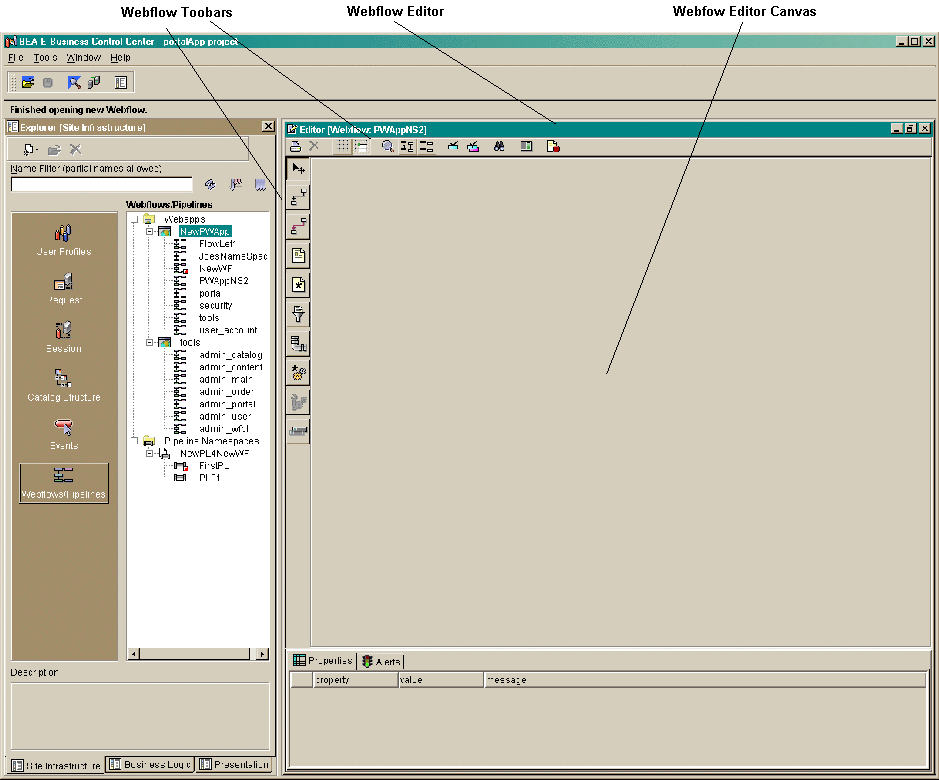Switch to the Alerts tab

(381, 661)
